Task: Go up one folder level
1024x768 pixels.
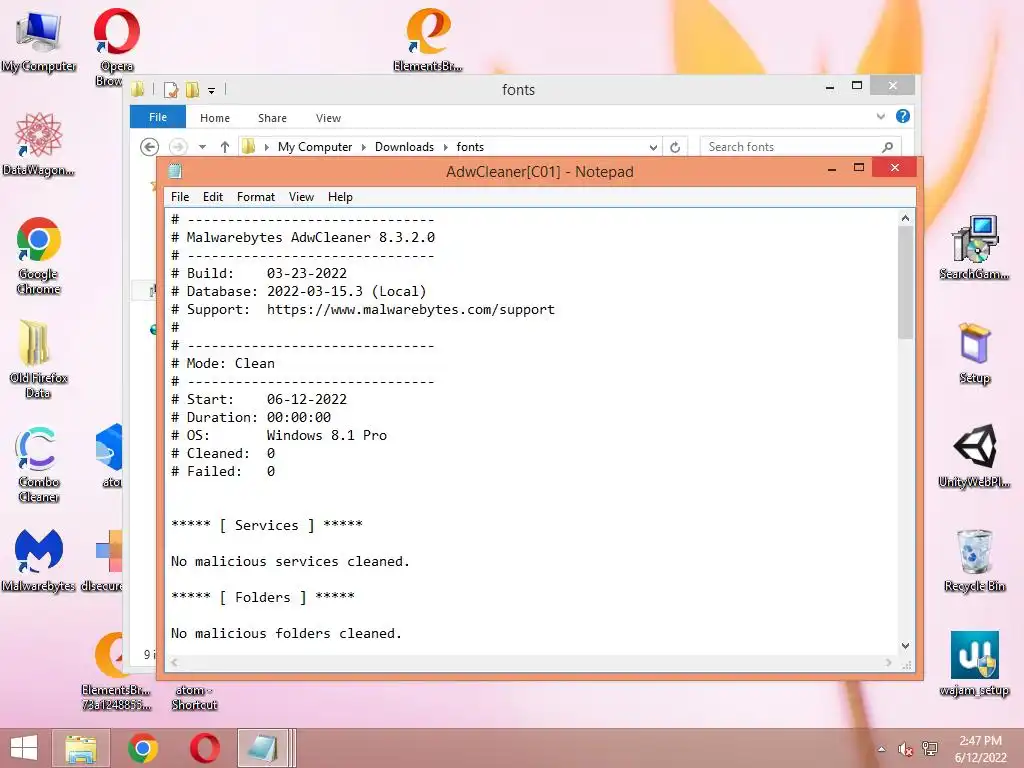Action: tap(225, 147)
